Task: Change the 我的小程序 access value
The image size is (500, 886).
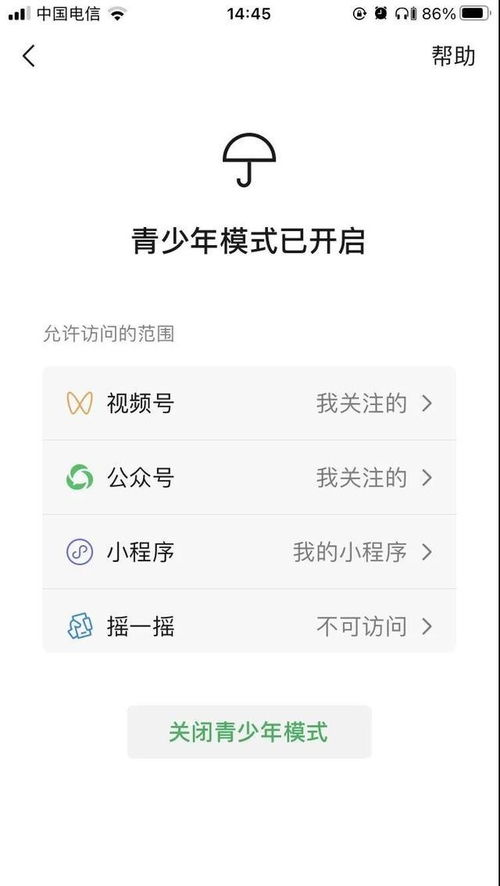Action: pos(350,552)
